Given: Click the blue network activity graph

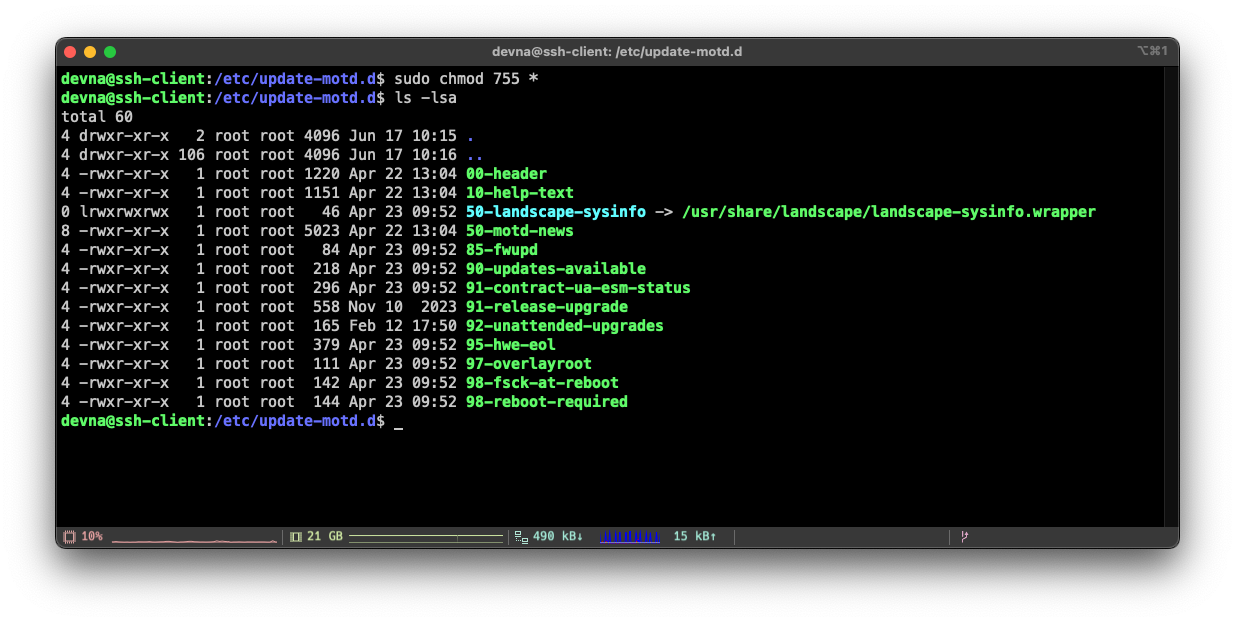Looking at the screenshot, I should [630, 537].
